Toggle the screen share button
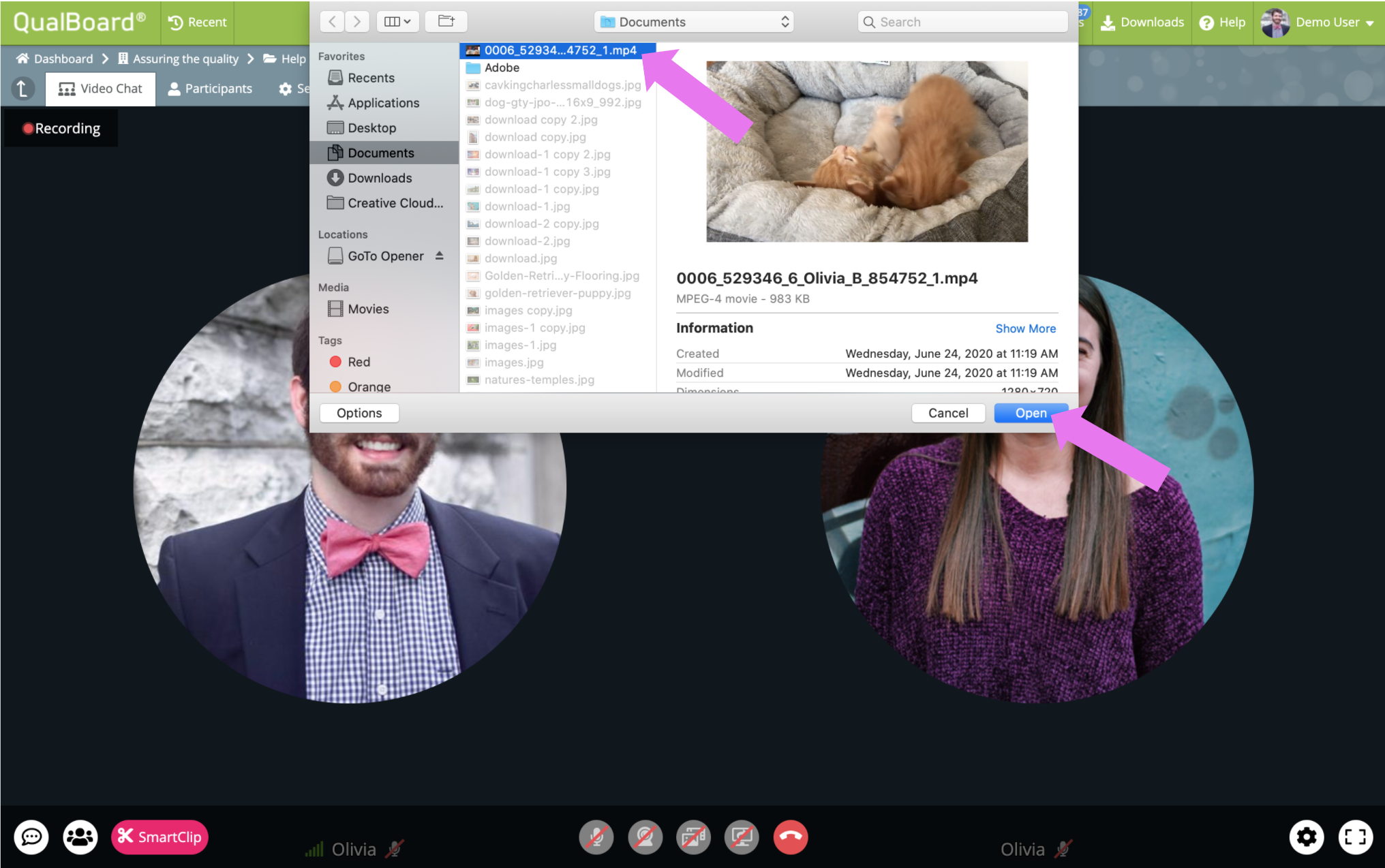The width and height of the screenshot is (1385, 868). pos(742,837)
